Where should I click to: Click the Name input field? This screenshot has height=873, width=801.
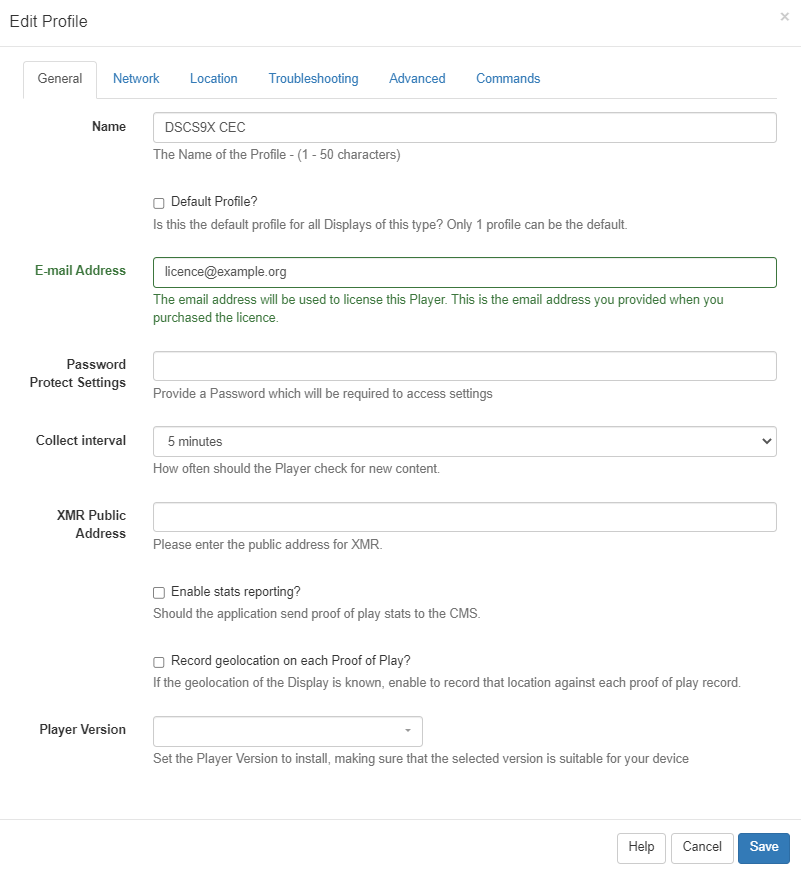point(465,127)
